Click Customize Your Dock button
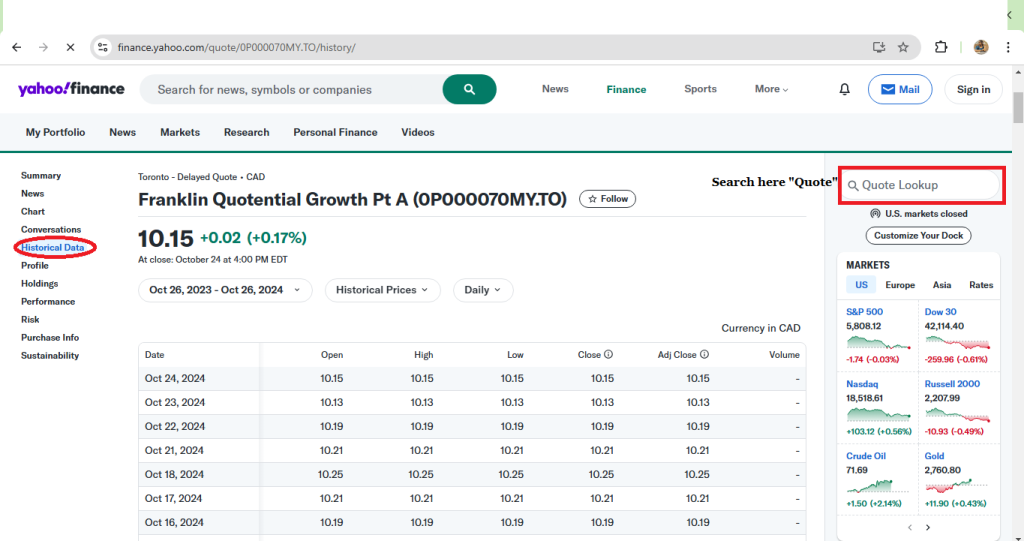Screen dimensions: 1024x541 click(x=918, y=235)
